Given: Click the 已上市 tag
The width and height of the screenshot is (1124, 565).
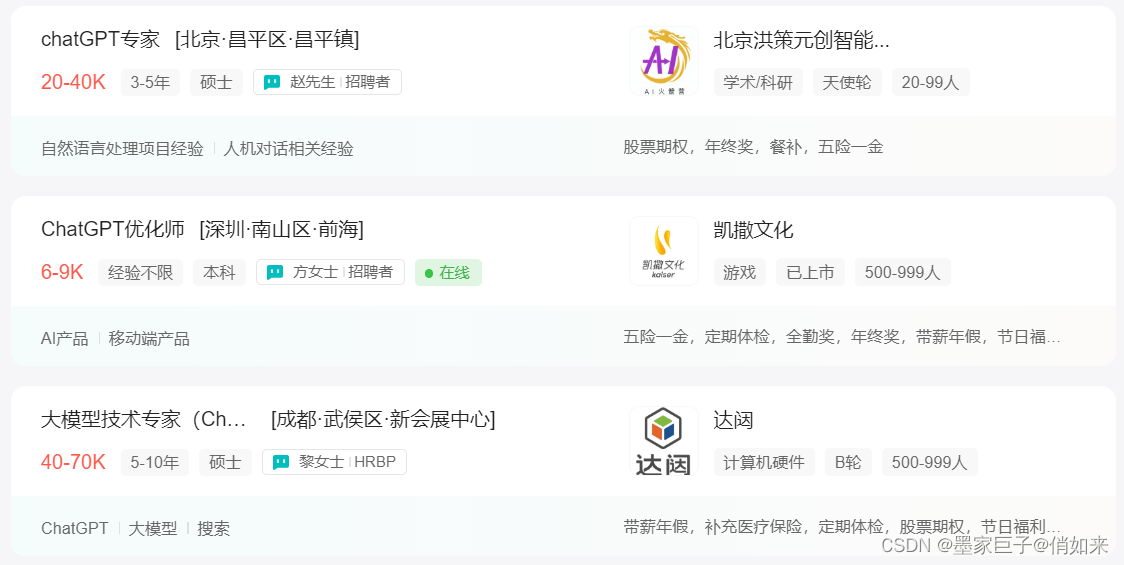Looking at the screenshot, I should 810,272.
